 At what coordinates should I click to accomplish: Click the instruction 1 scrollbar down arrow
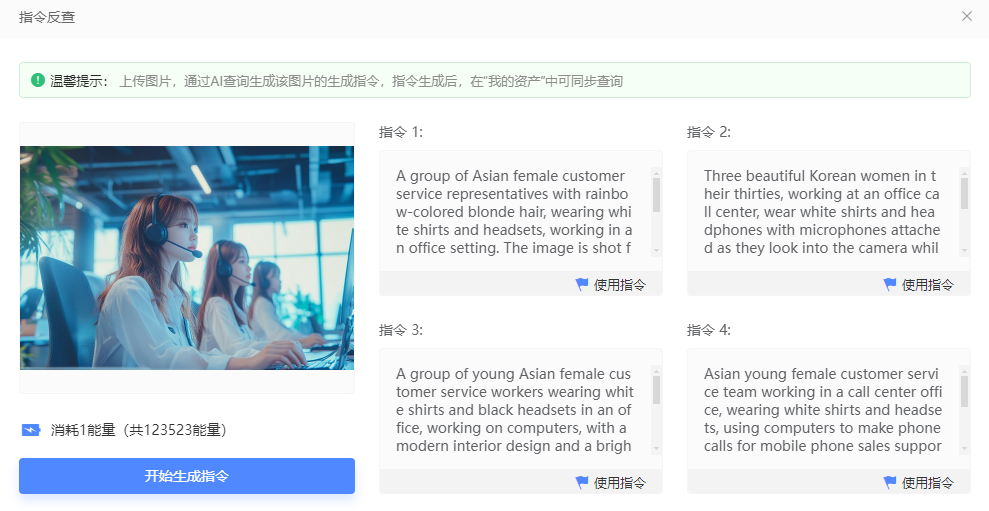tap(656, 251)
